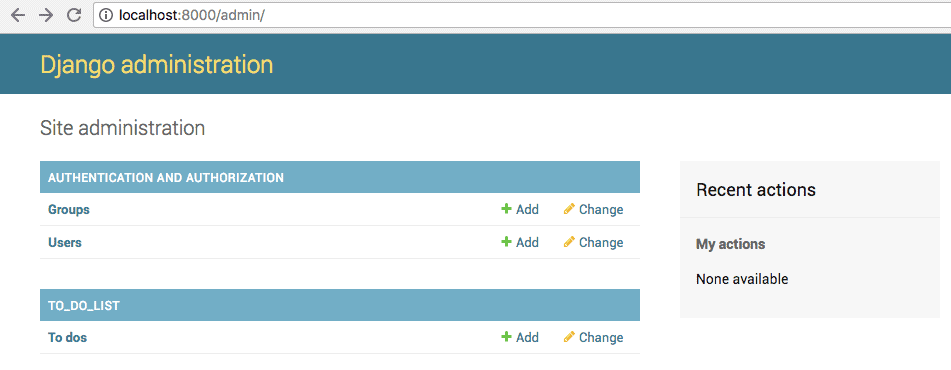Click the Django administration title
The image size is (951, 370).
(156, 64)
